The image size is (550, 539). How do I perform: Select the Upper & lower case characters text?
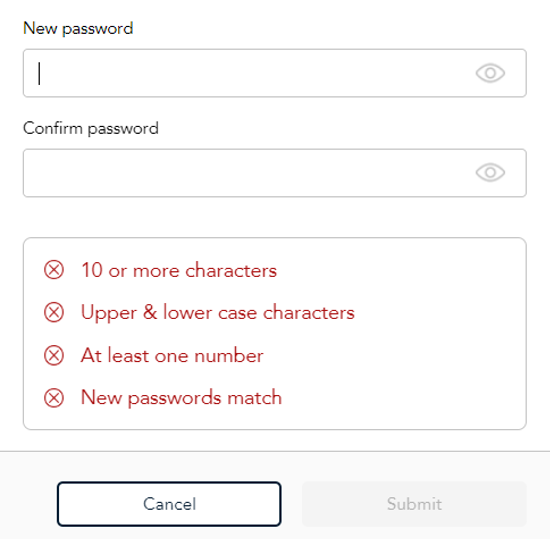coord(218,312)
